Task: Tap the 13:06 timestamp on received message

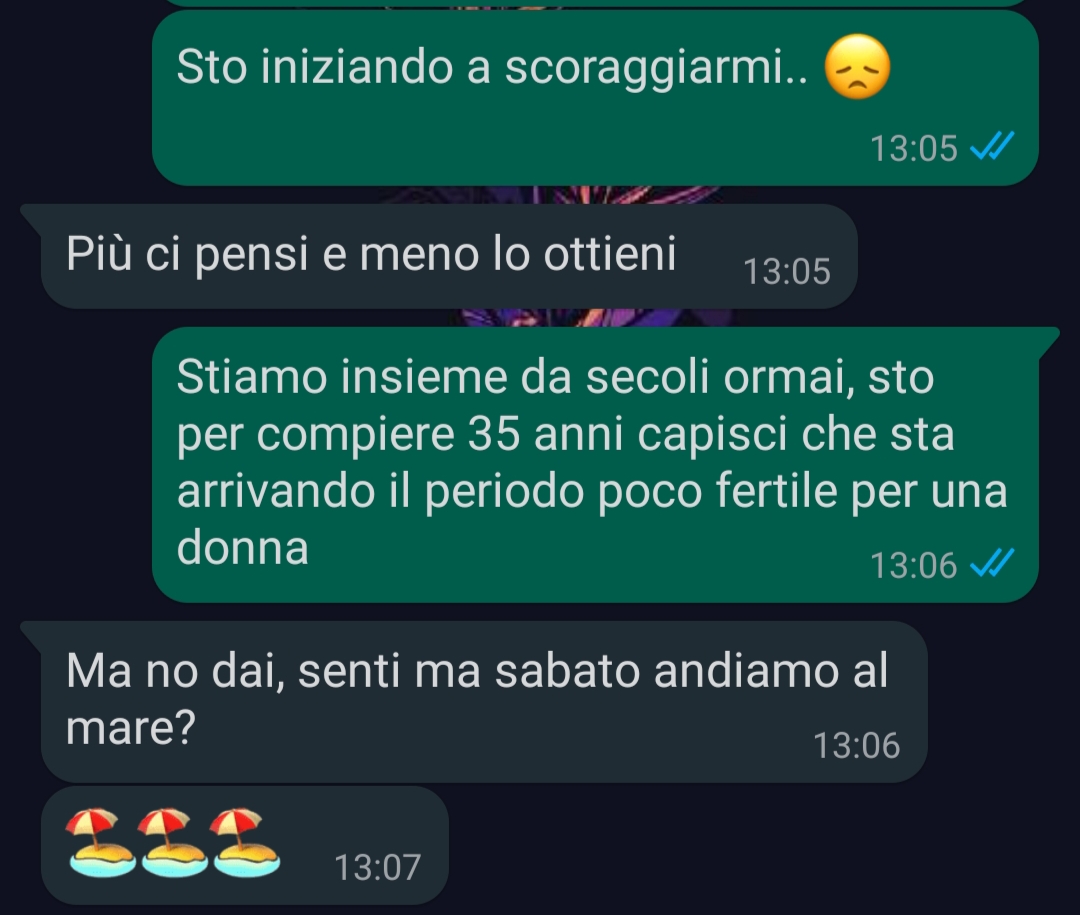Action: 857,746
